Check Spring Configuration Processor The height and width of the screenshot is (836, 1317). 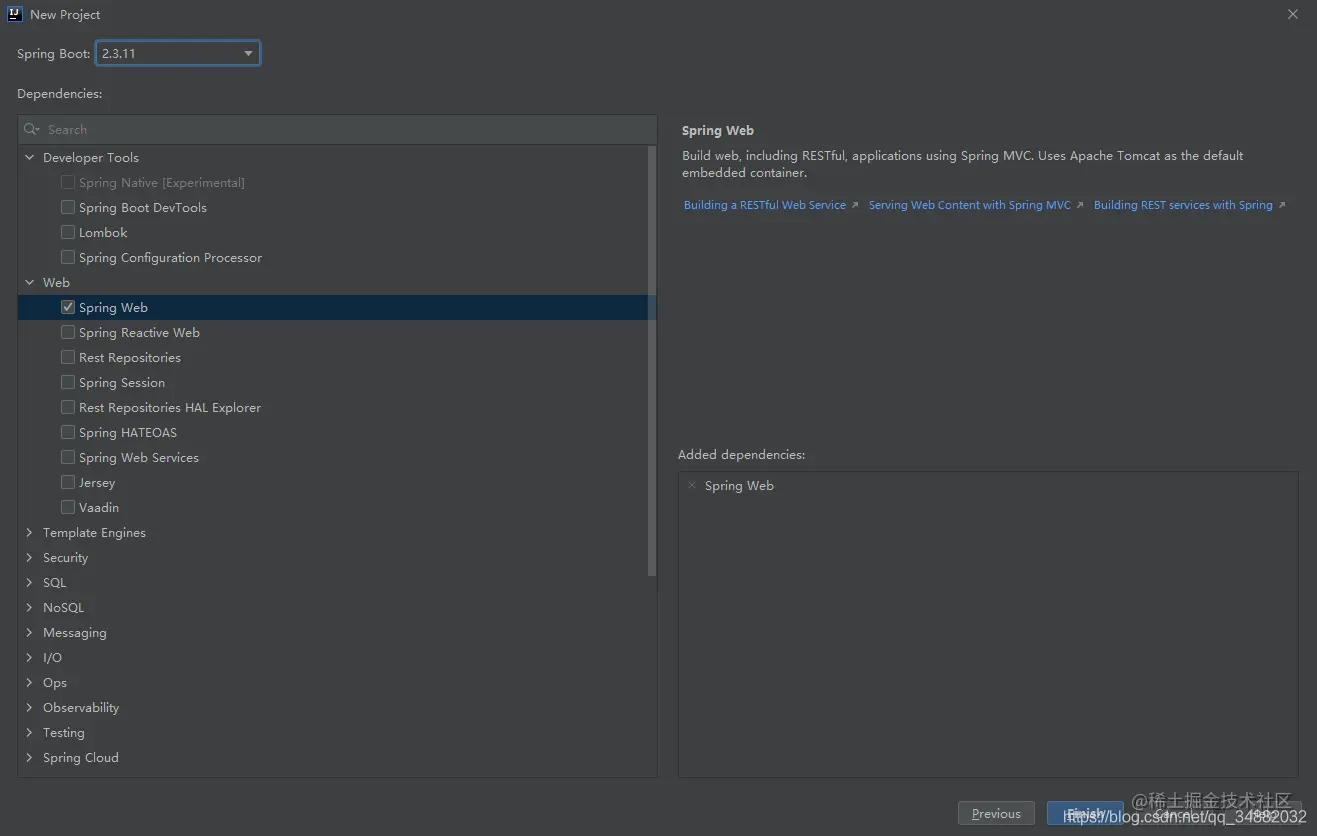pos(68,257)
